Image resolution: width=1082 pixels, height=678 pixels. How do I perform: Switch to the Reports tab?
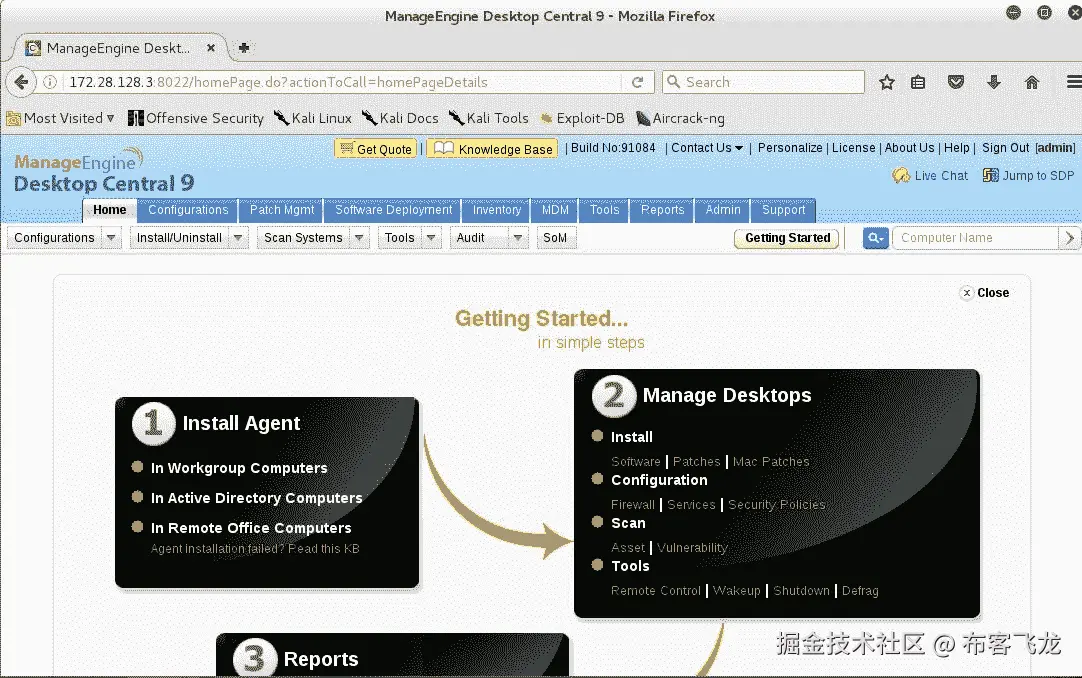pos(662,210)
